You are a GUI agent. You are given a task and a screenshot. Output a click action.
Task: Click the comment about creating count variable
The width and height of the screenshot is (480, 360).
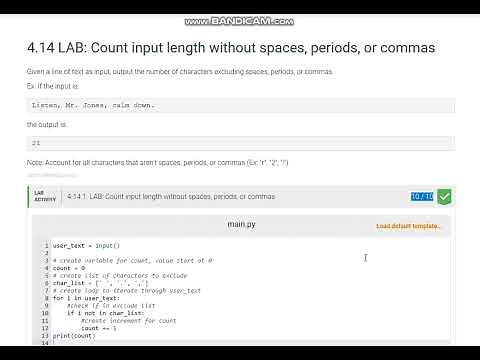pos(132,261)
